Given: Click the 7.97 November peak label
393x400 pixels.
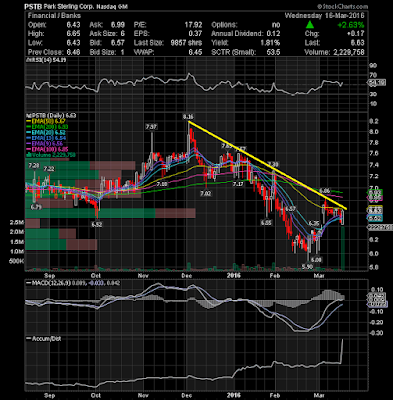Looking at the screenshot, I should pyautogui.click(x=151, y=127).
